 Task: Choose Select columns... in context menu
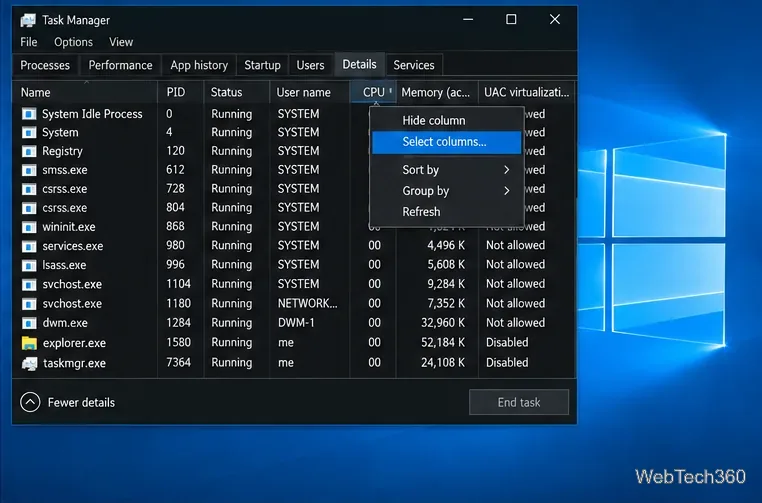(x=447, y=142)
